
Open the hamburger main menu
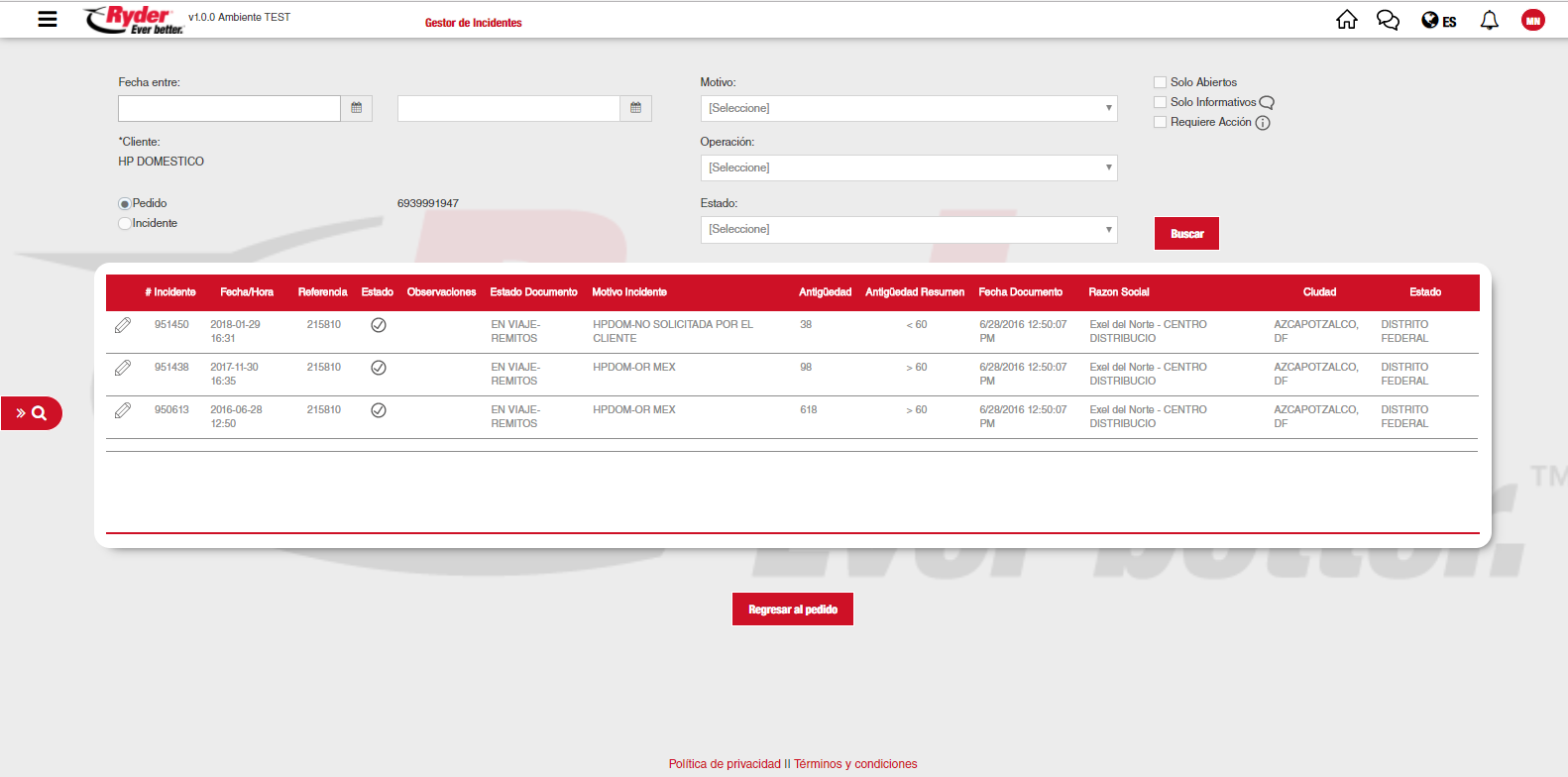tap(47, 19)
